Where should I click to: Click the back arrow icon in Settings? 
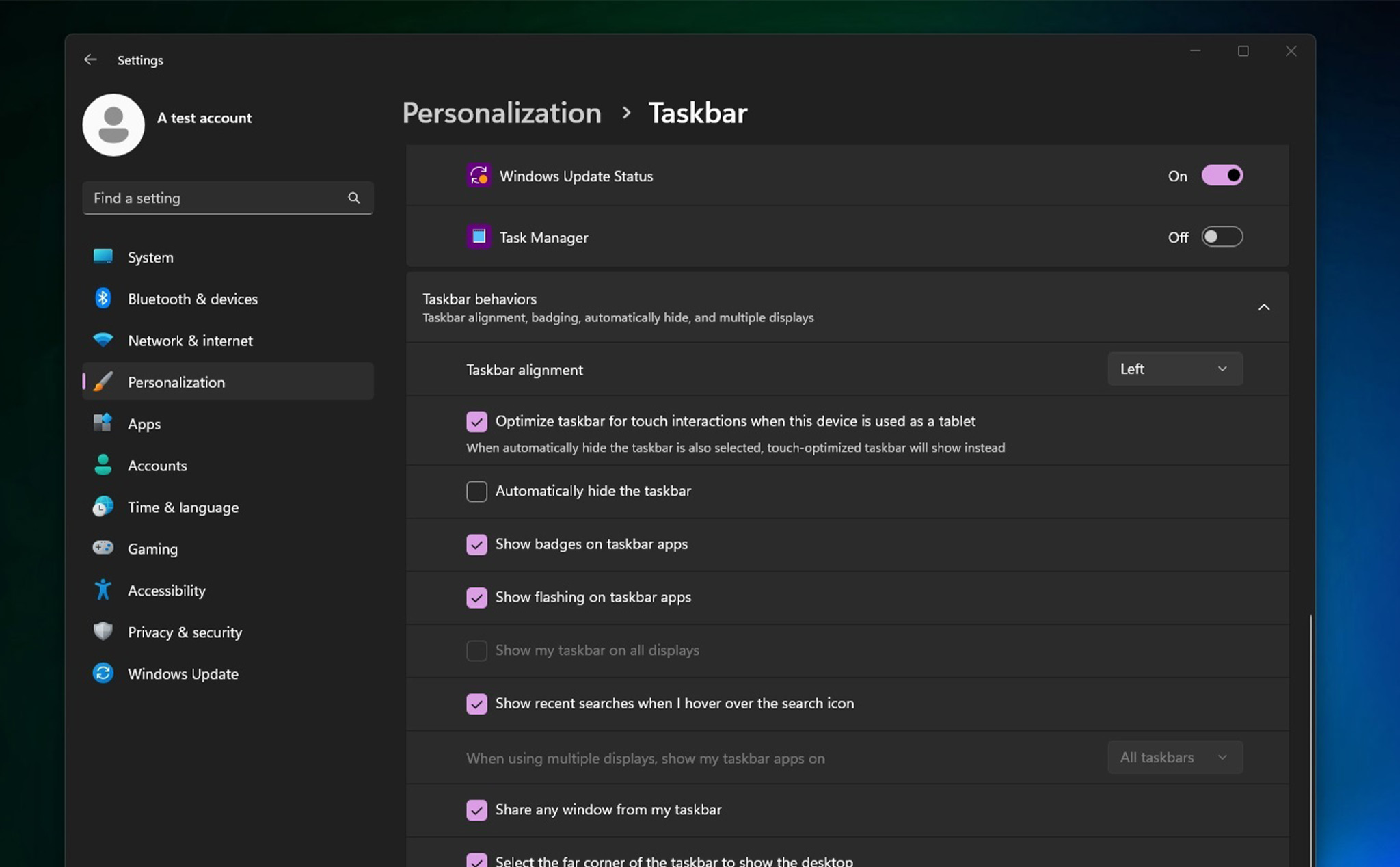(90, 60)
